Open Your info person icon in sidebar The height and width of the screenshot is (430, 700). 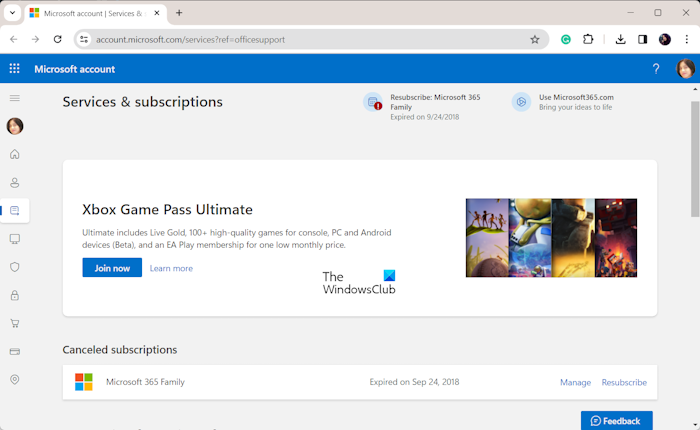pyautogui.click(x=15, y=183)
